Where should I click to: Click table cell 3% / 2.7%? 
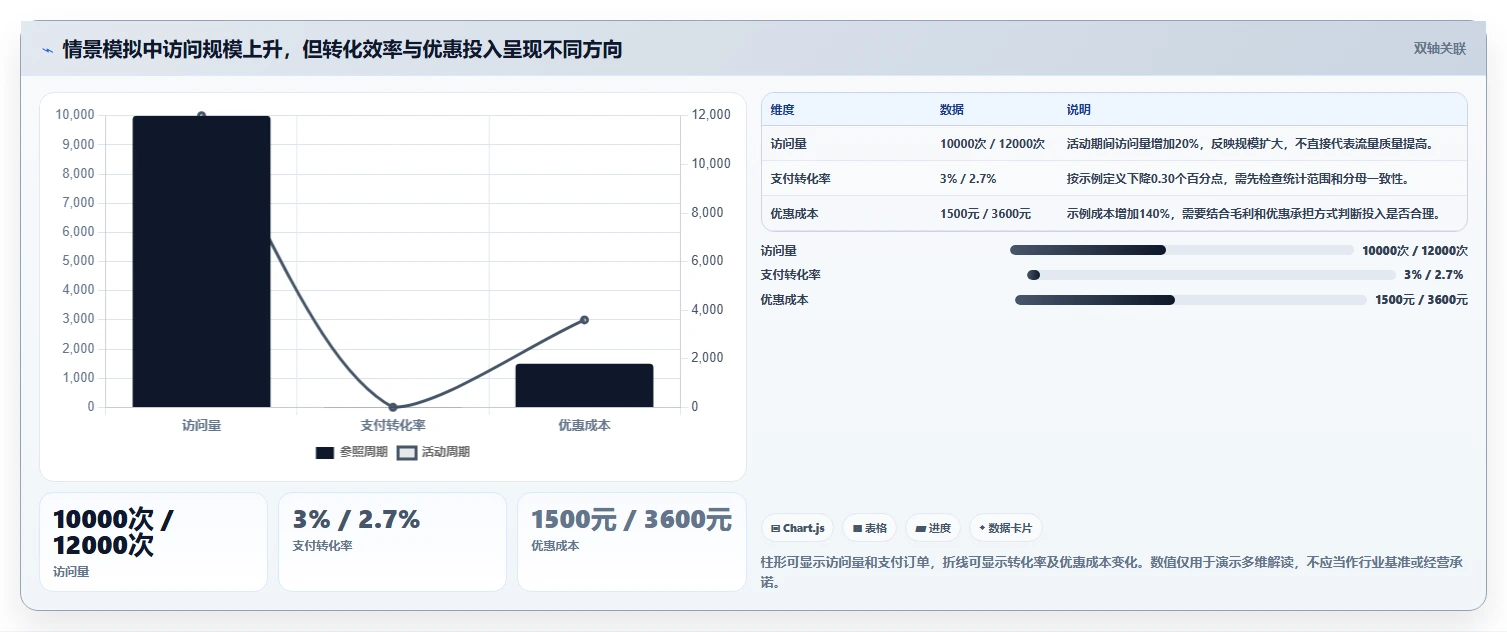[x=968, y=179]
